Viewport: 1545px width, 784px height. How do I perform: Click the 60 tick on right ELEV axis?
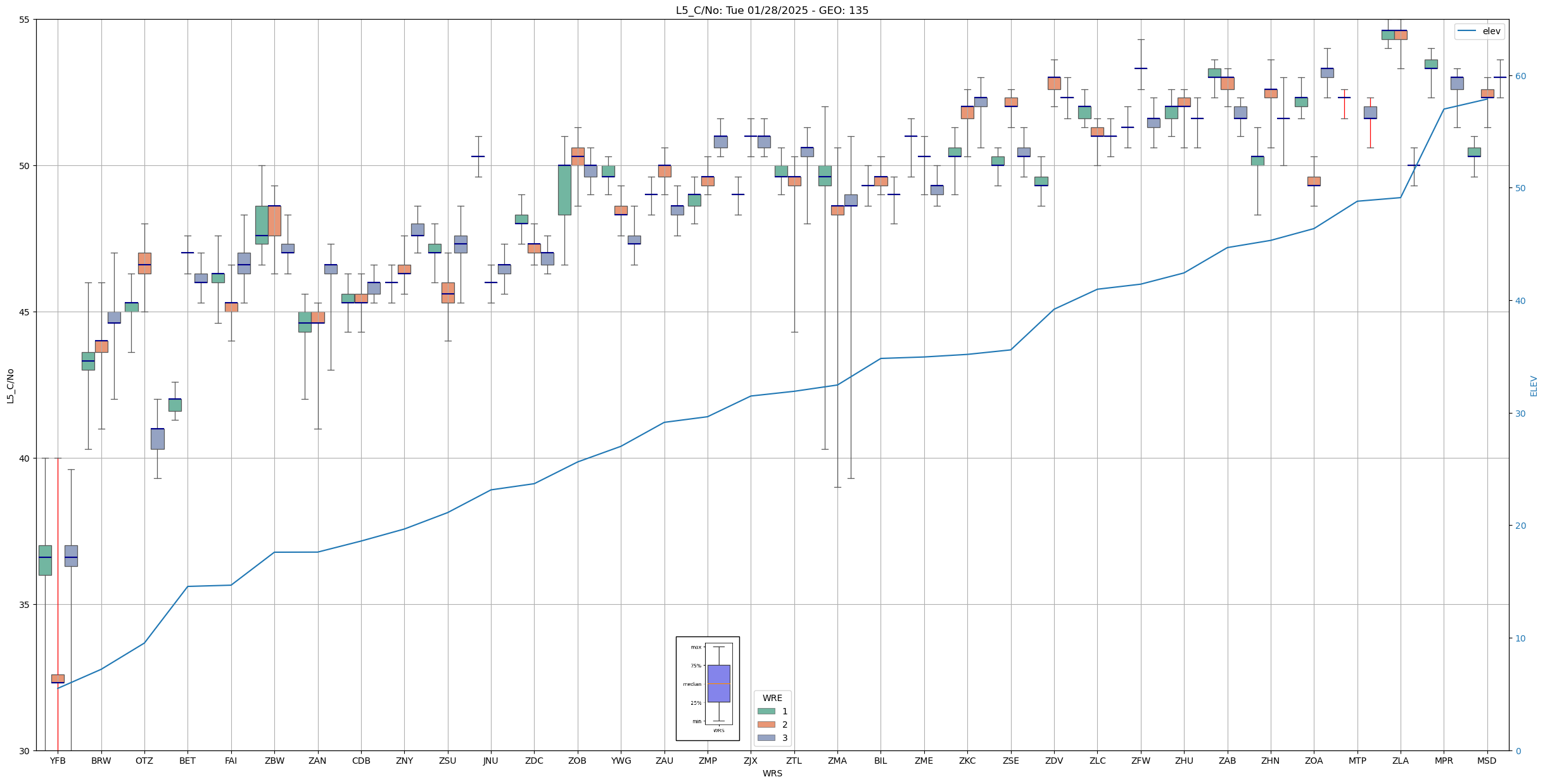point(1520,76)
